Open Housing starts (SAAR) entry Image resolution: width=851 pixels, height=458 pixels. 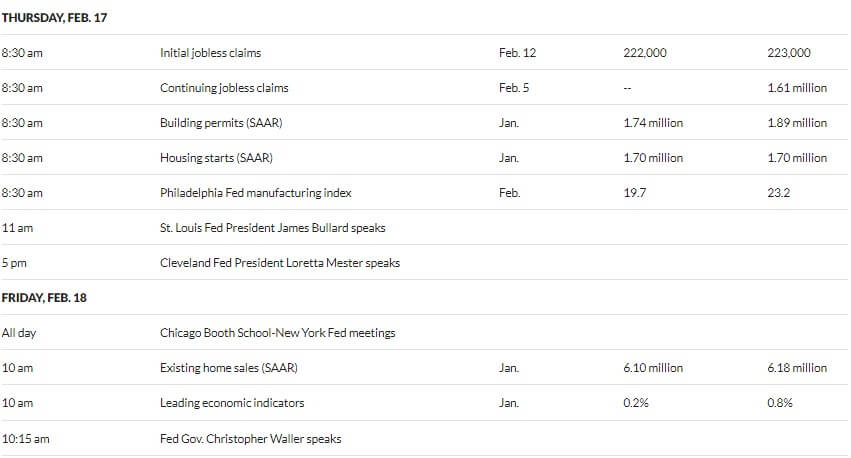pyautogui.click(x=216, y=158)
